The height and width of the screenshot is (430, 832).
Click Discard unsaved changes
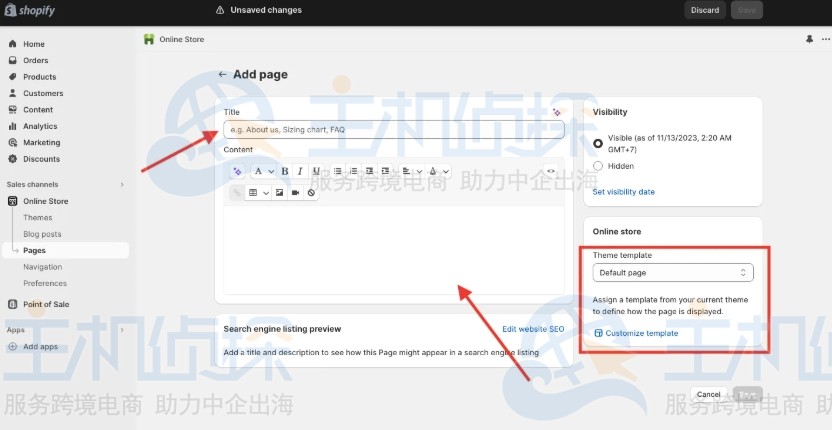click(x=705, y=10)
